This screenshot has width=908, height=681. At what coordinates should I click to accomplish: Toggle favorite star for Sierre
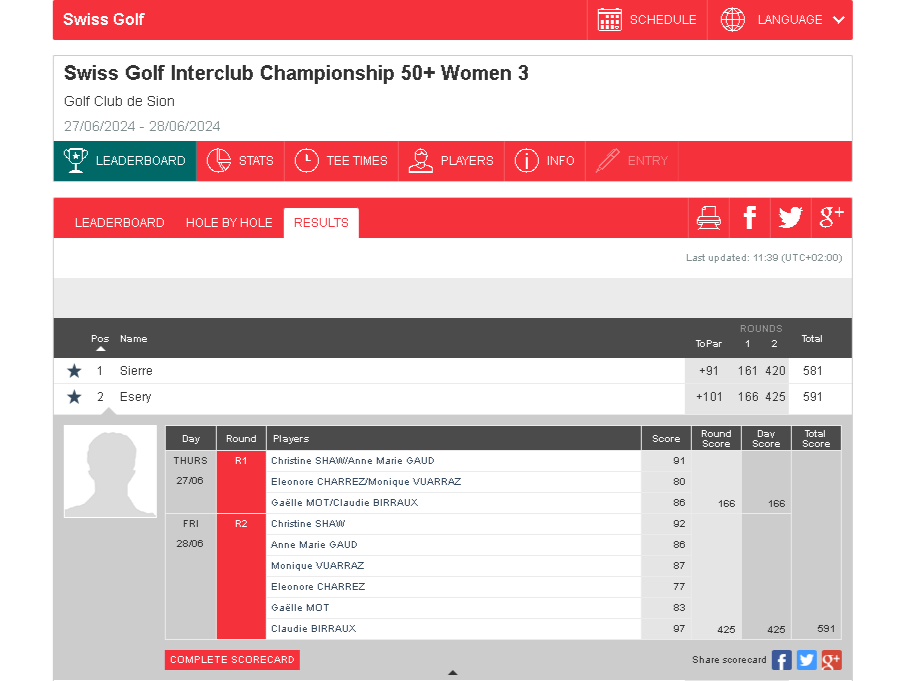[74, 371]
